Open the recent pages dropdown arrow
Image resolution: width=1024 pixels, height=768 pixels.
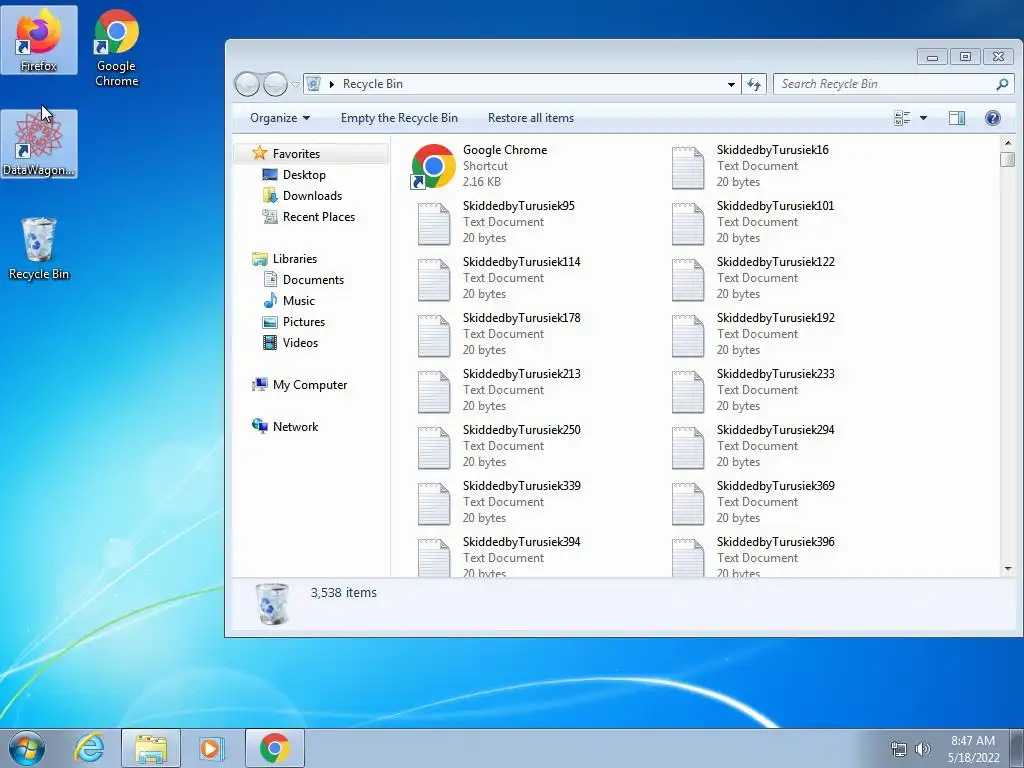(x=295, y=84)
